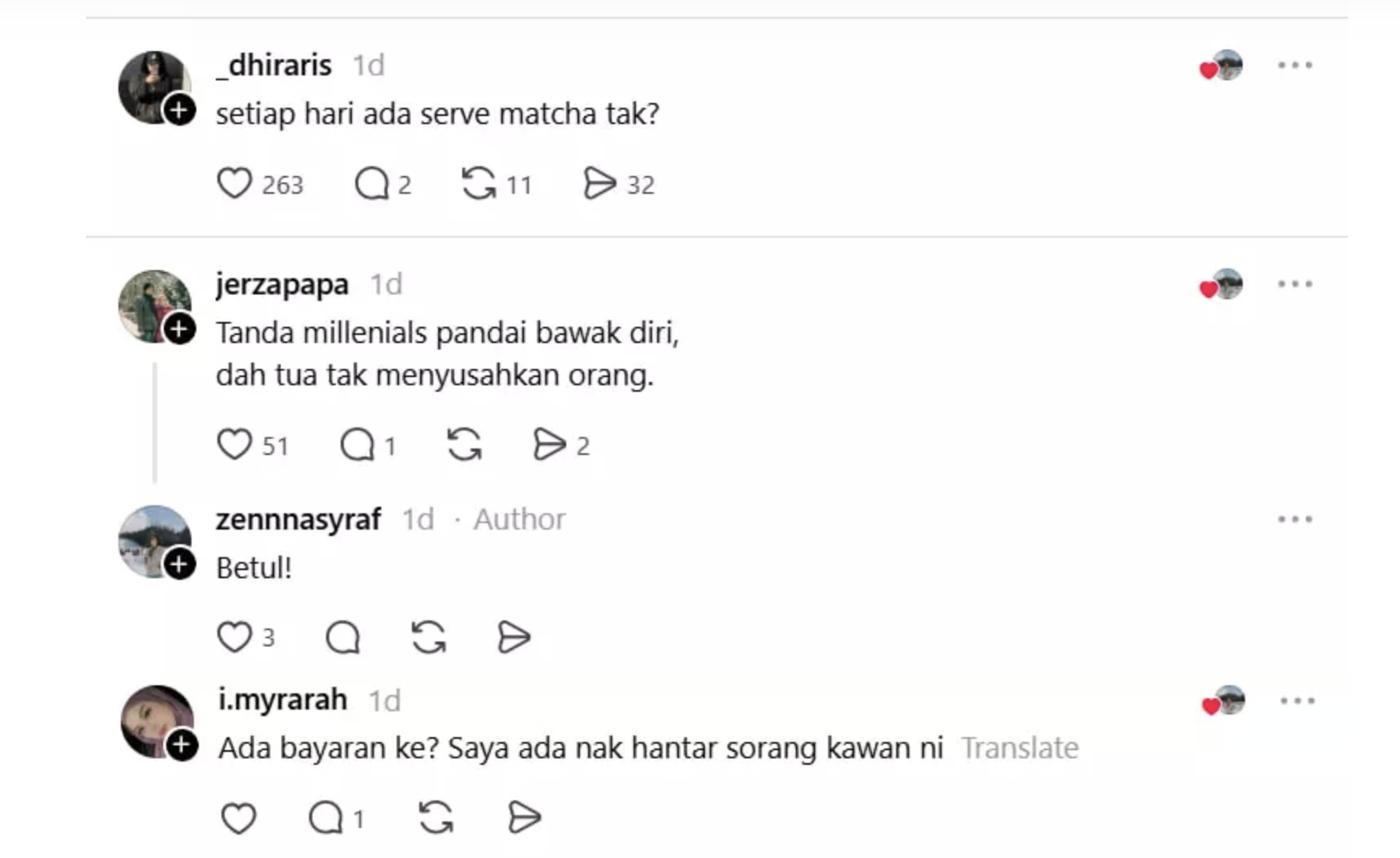Reply to zennnasyraf's "Betul!" comment
1400x858 pixels.
pos(342,637)
